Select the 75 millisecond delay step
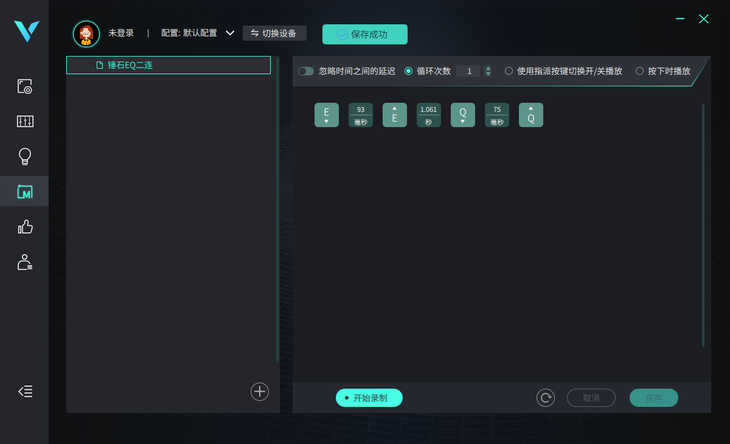The height and width of the screenshot is (444, 730). [497, 115]
